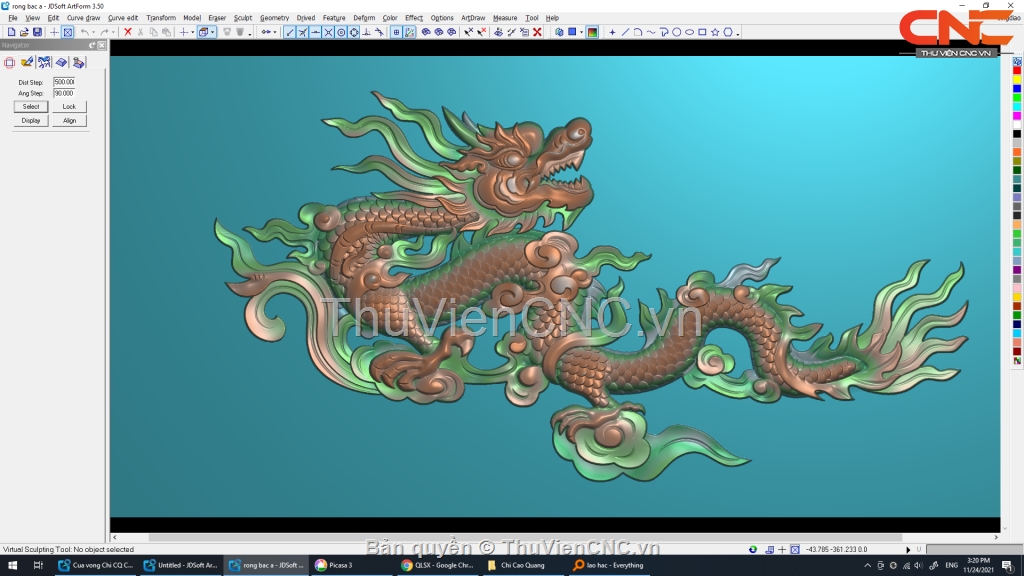
Task: Click the redo arrow icon
Action: [104, 32]
